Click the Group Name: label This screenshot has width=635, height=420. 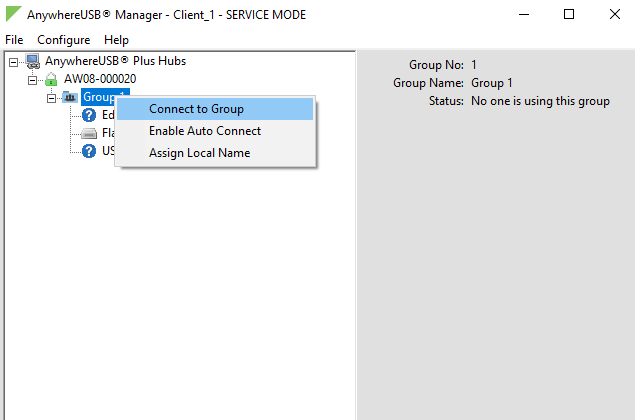[x=428, y=83]
